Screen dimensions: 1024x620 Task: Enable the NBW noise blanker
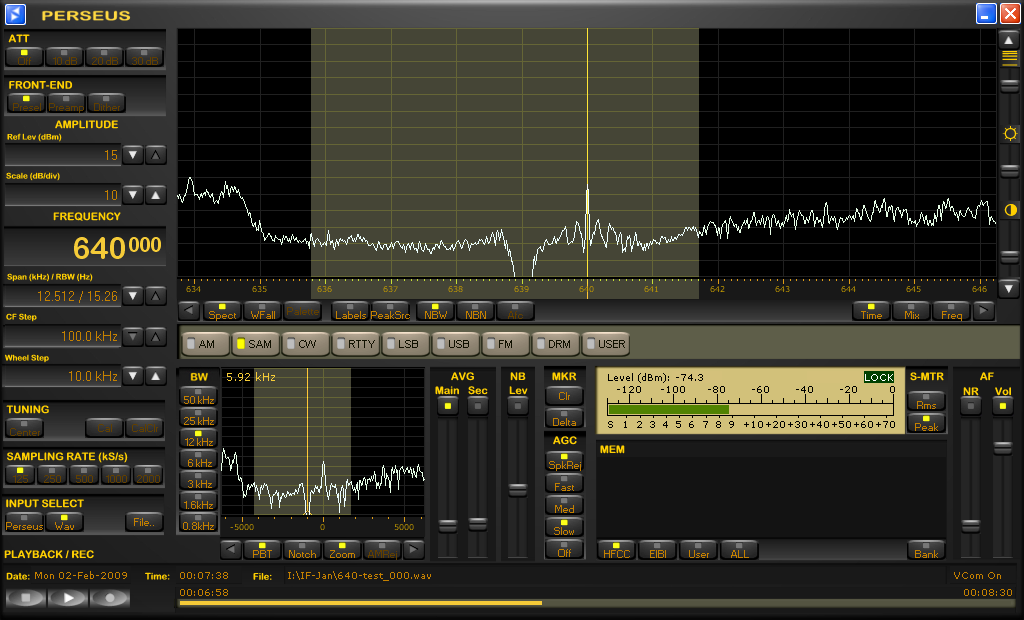point(435,311)
